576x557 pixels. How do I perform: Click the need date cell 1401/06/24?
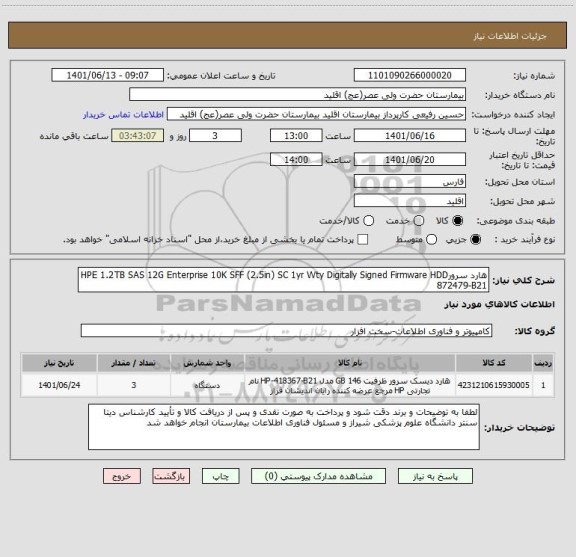click(59, 385)
